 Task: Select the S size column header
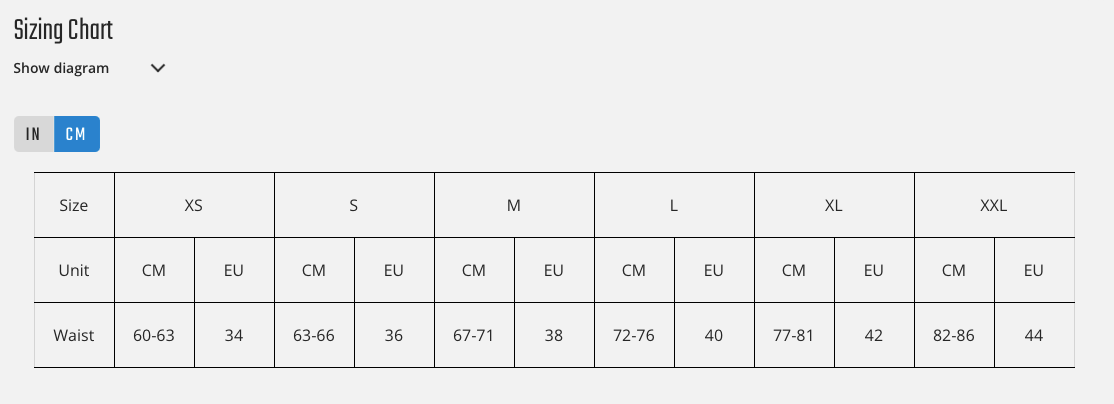point(354,205)
